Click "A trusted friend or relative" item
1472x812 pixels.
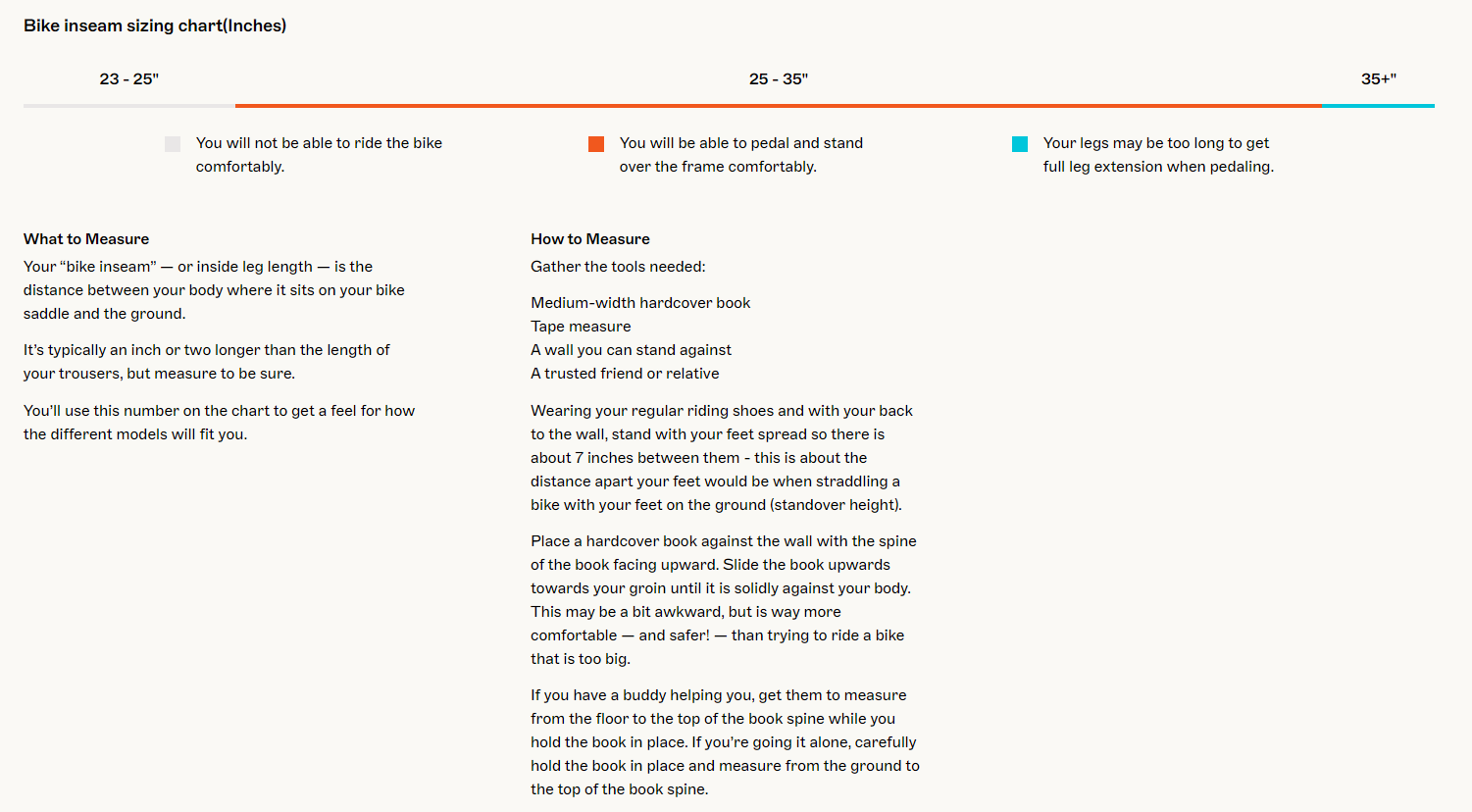click(x=625, y=374)
